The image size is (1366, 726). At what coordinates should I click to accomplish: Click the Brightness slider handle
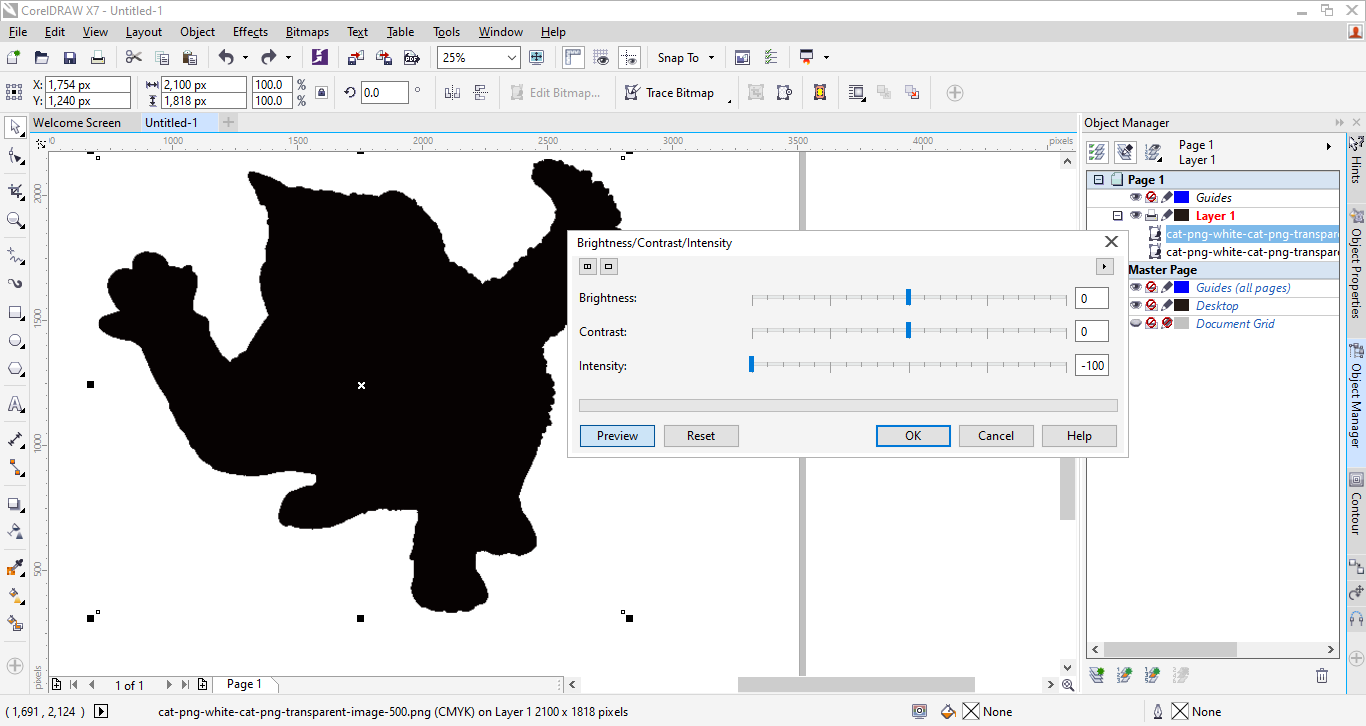coord(908,297)
